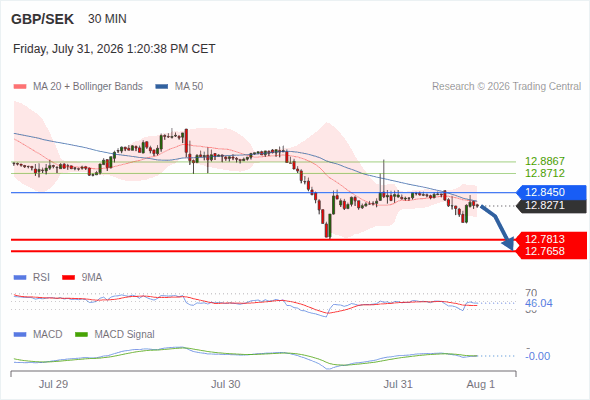590x400 pixels.
Task: Click the blue 12.8450 pivot price tag
Action: pyautogui.click(x=551, y=192)
